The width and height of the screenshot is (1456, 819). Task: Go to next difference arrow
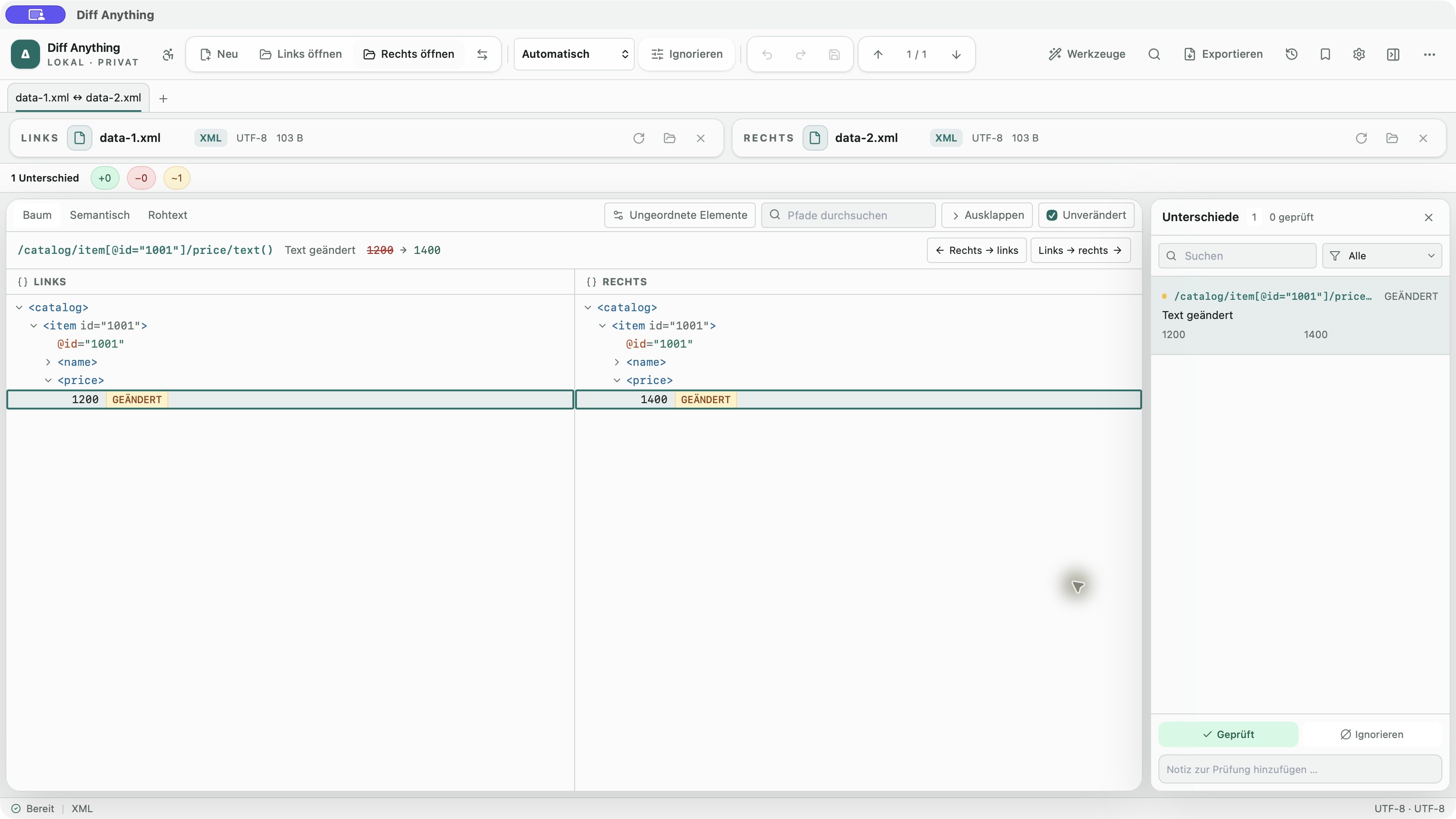pyautogui.click(x=956, y=54)
